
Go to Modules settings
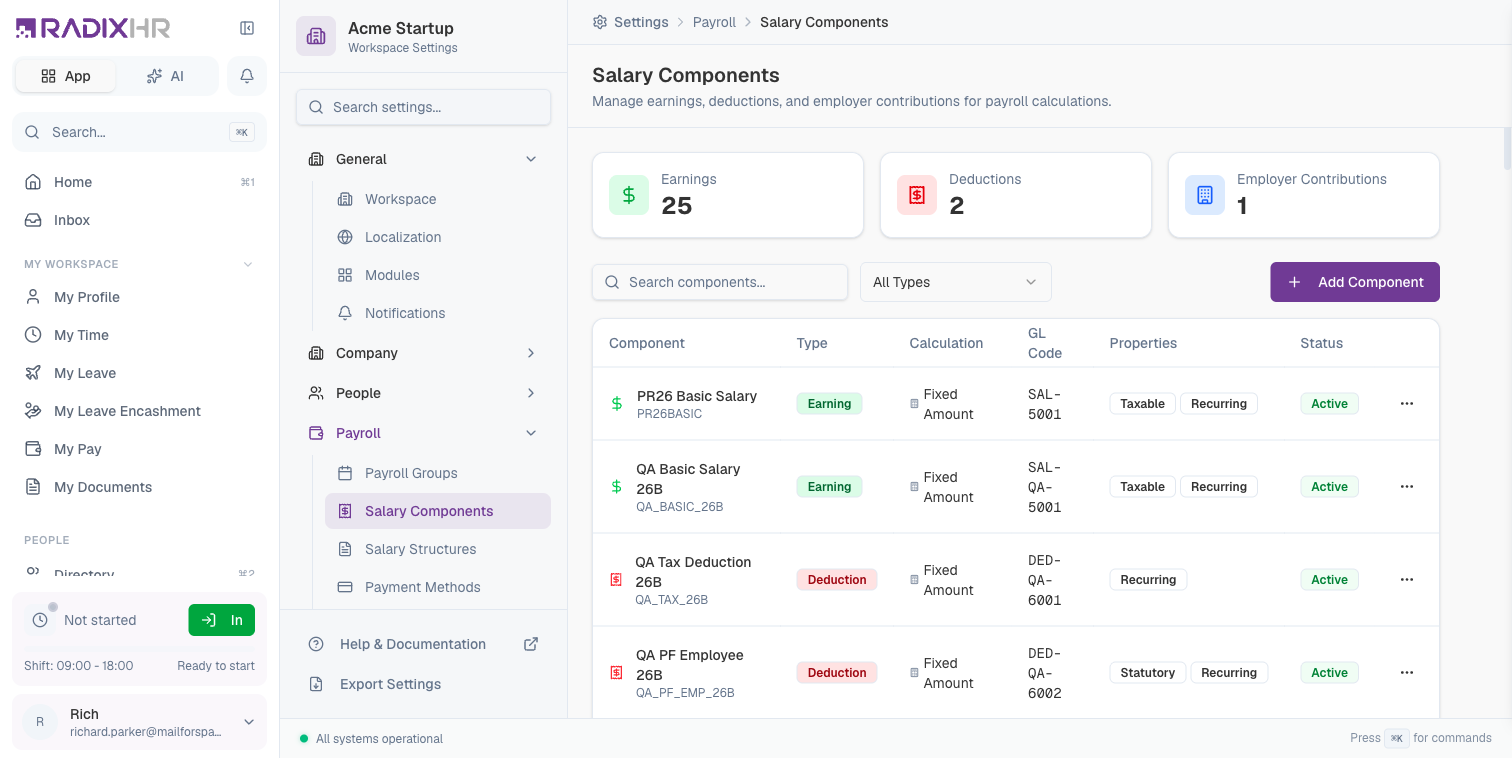(438, 275)
